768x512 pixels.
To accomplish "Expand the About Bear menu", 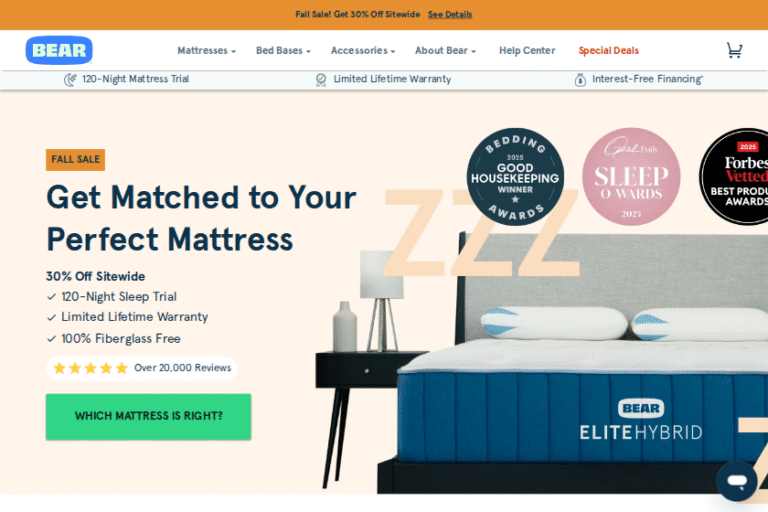I will pos(445,50).
